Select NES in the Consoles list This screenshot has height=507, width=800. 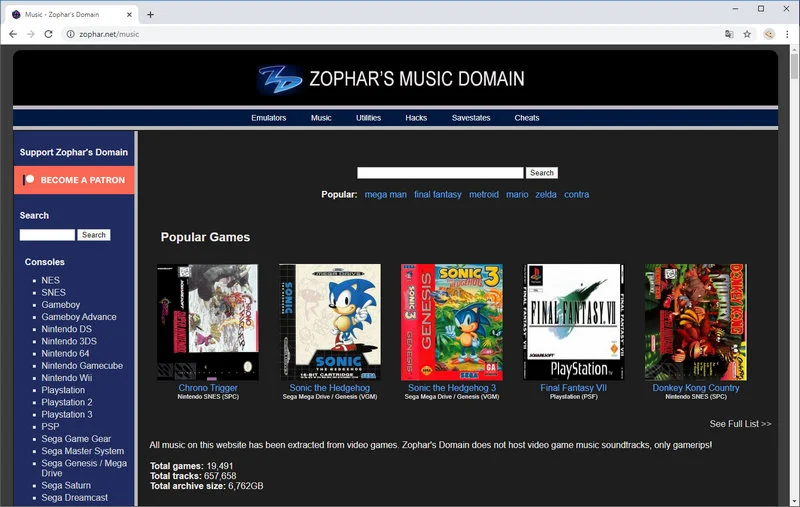51,280
